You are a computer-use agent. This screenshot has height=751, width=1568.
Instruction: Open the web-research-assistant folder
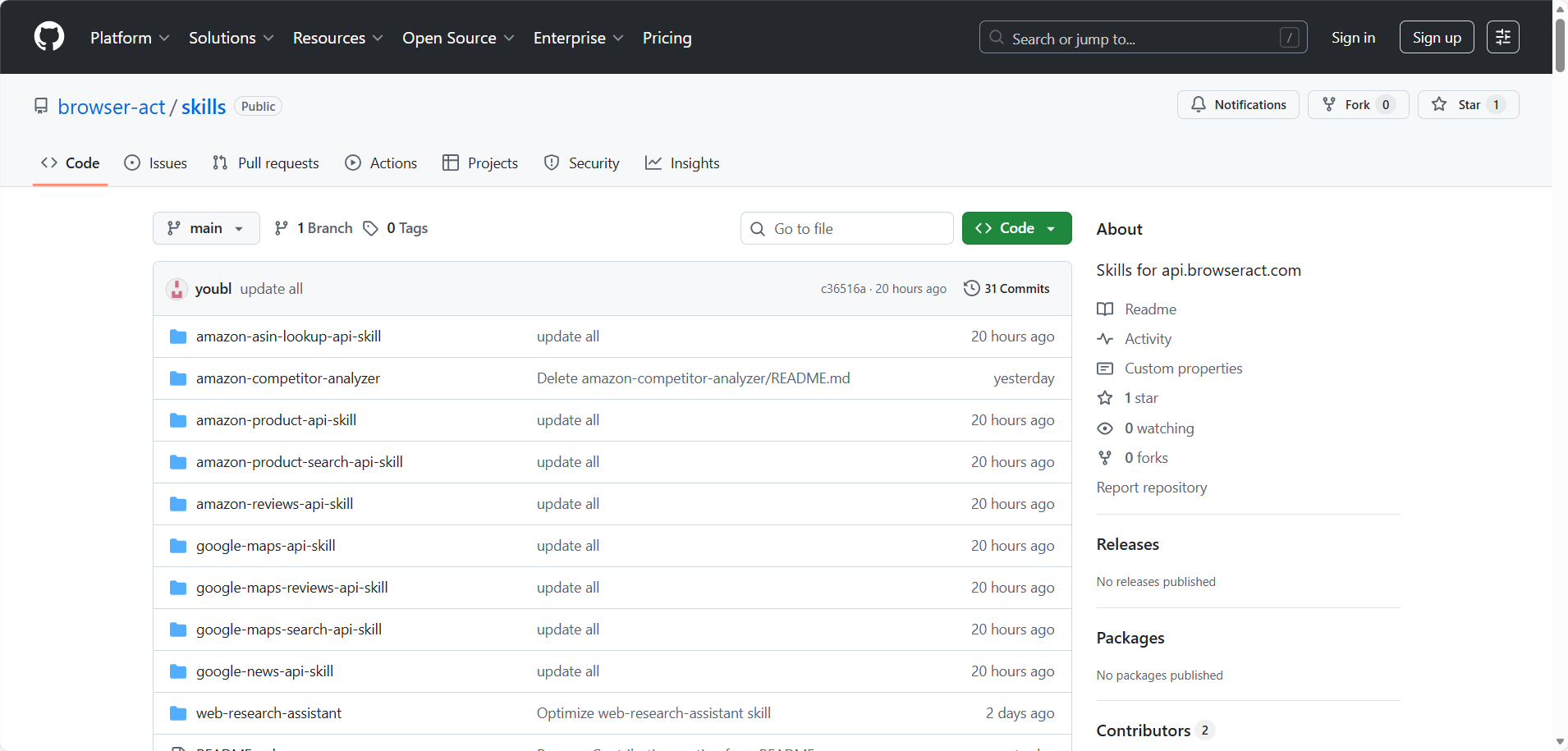(x=268, y=712)
